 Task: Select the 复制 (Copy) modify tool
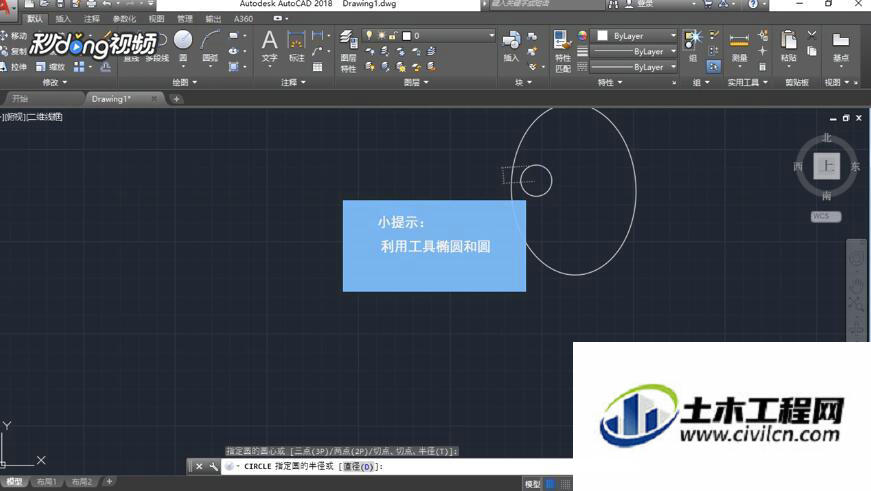pos(13,51)
